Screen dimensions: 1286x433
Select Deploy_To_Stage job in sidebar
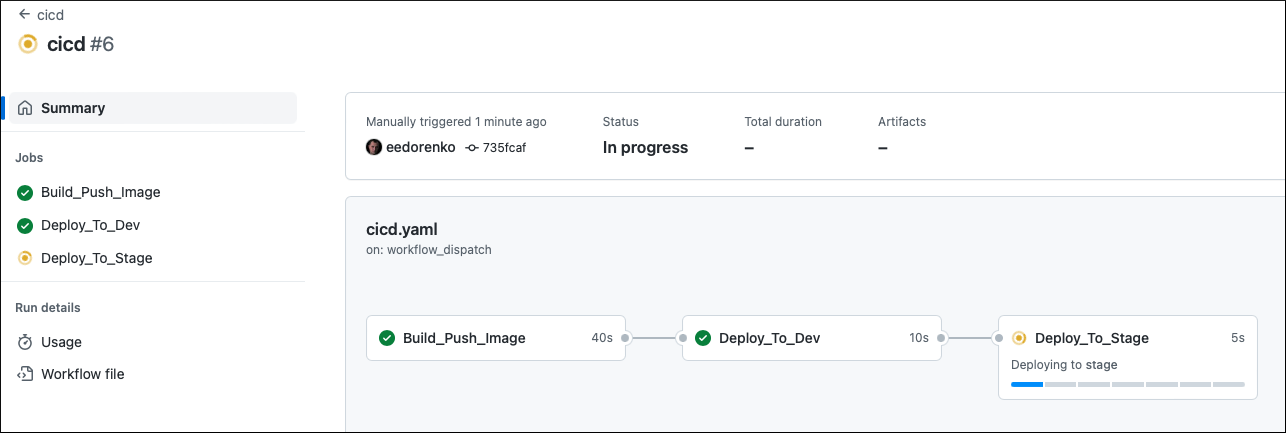(97, 258)
